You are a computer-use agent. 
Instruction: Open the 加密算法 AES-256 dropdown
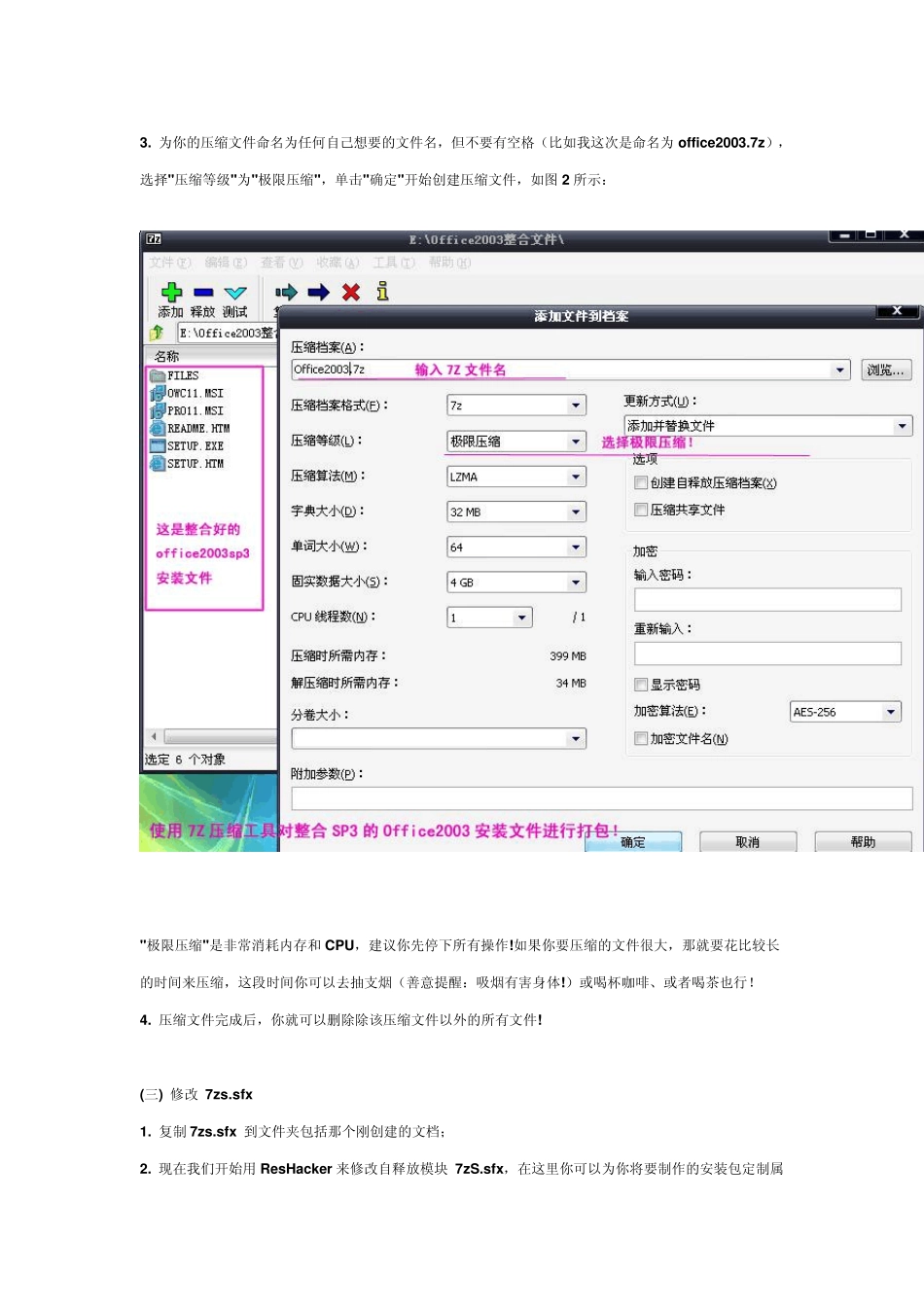pyautogui.click(x=890, y=712)
